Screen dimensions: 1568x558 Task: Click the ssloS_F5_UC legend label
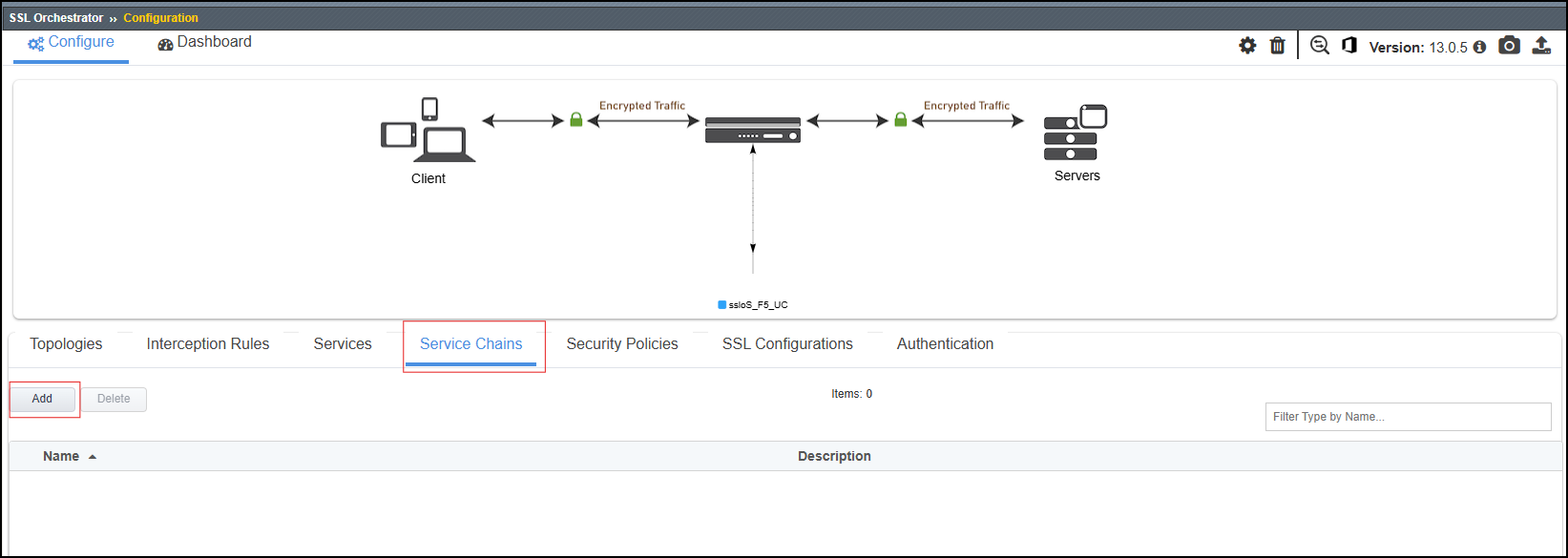point(759,305)
